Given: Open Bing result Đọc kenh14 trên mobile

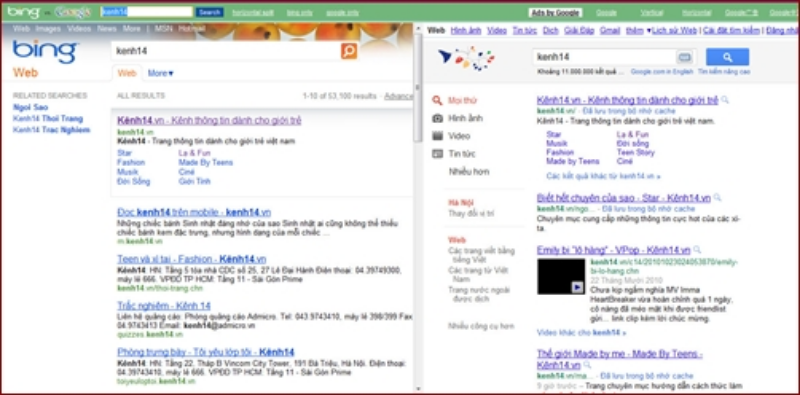Looking at the screenshot, I should click(194, 212).
